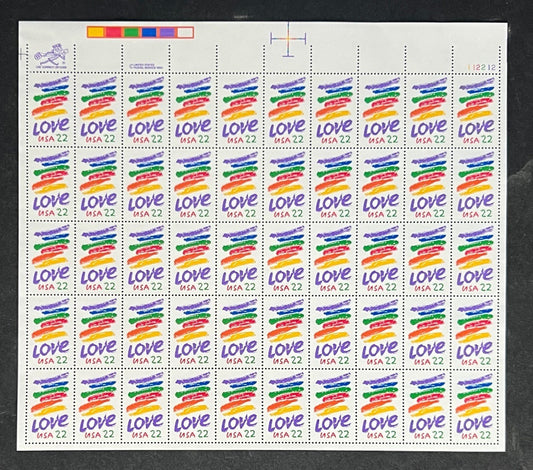Select the bottom-left corner LOVE stamp

point(50,405)
